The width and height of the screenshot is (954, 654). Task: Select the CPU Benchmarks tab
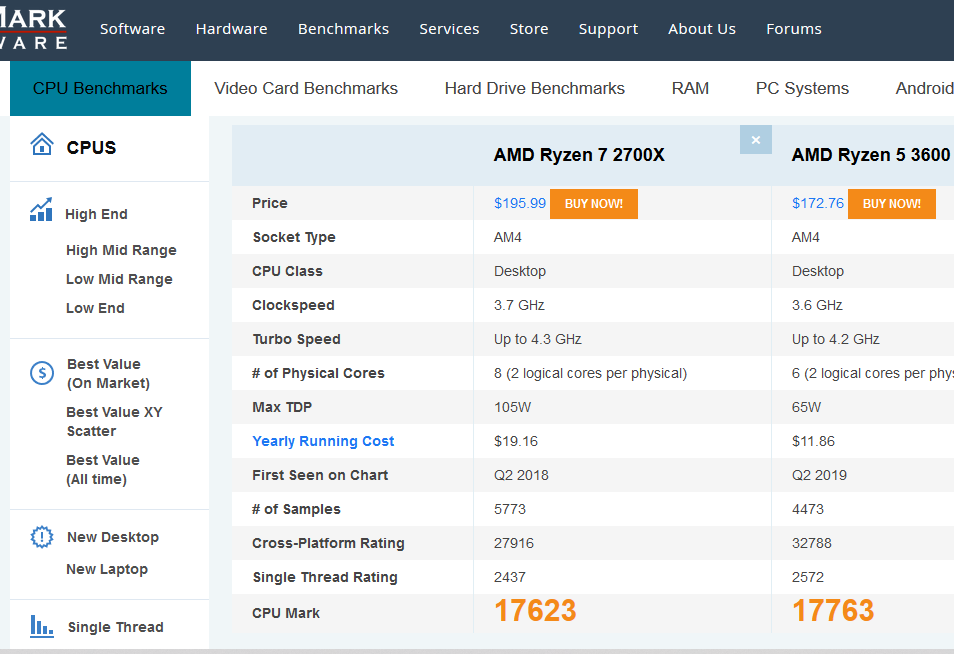(100, 88)
